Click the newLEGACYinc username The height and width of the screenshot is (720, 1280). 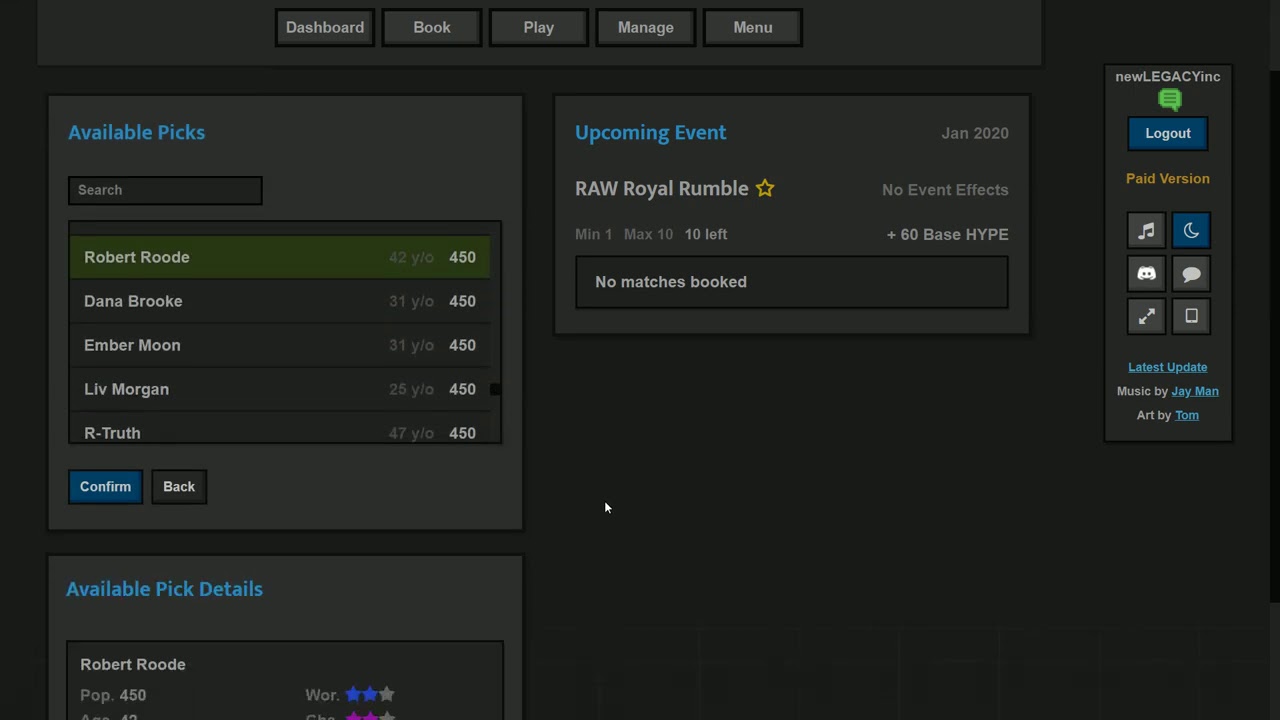pos(1168,76)
